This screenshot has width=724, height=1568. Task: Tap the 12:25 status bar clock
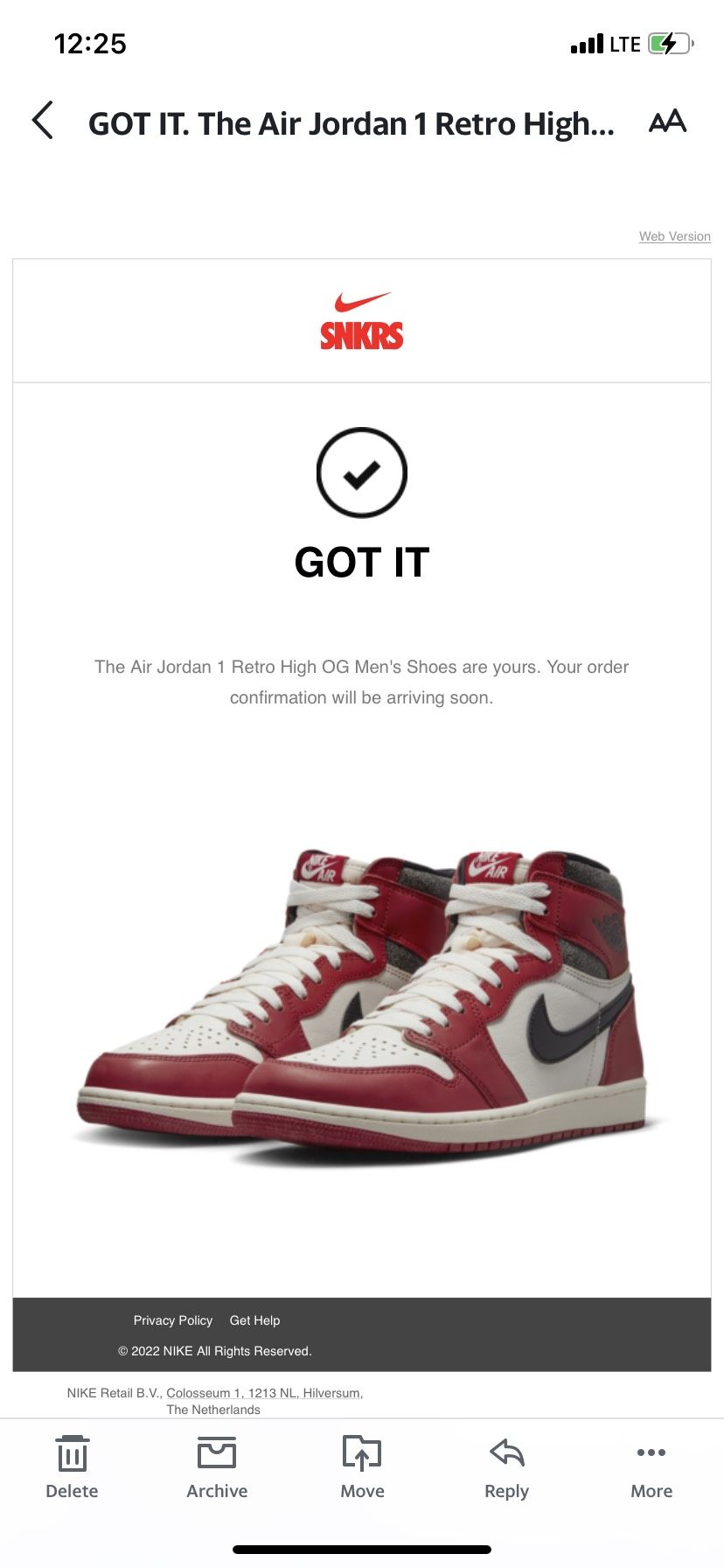tap(90, 44)
